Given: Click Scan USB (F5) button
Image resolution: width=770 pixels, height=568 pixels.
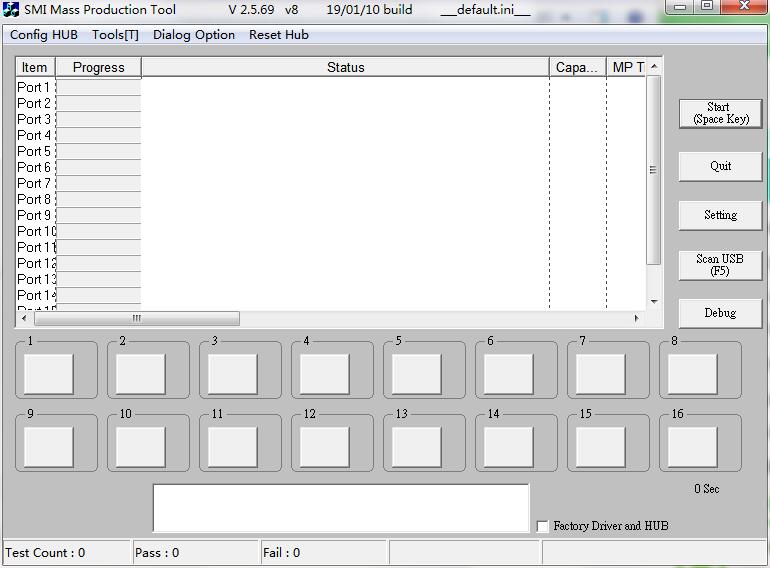Looking at the screenshot, I should click(x=720, y=265).
